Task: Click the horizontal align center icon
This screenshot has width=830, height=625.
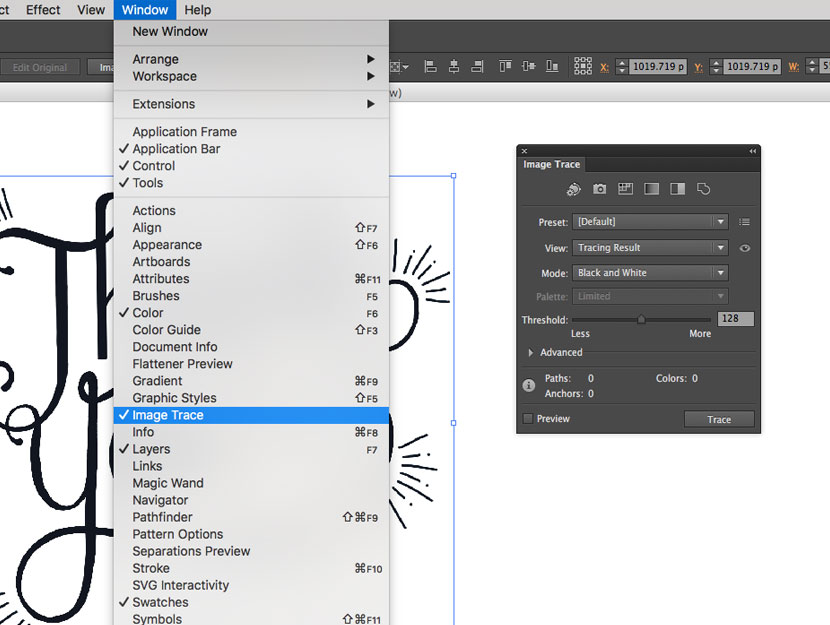Action: (x=454, y=66)
